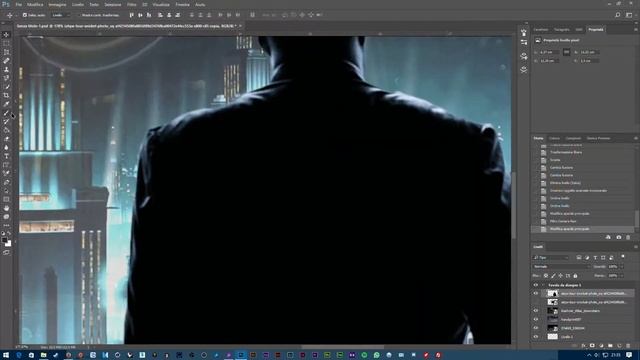Select Filtro Camera Raw history state

[x=563, y=221]
